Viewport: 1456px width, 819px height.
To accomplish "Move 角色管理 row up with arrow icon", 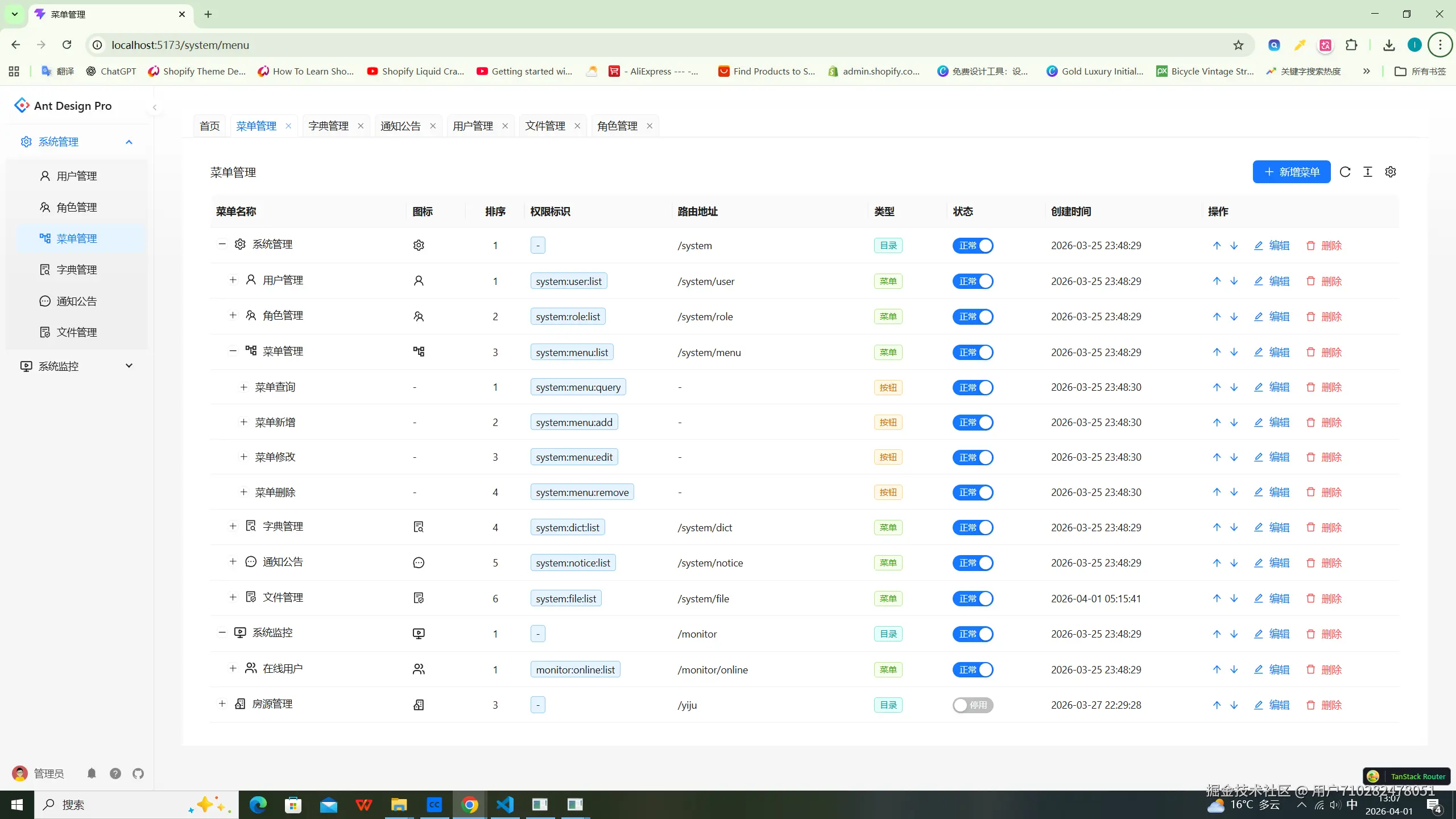I will point(1217,317).
